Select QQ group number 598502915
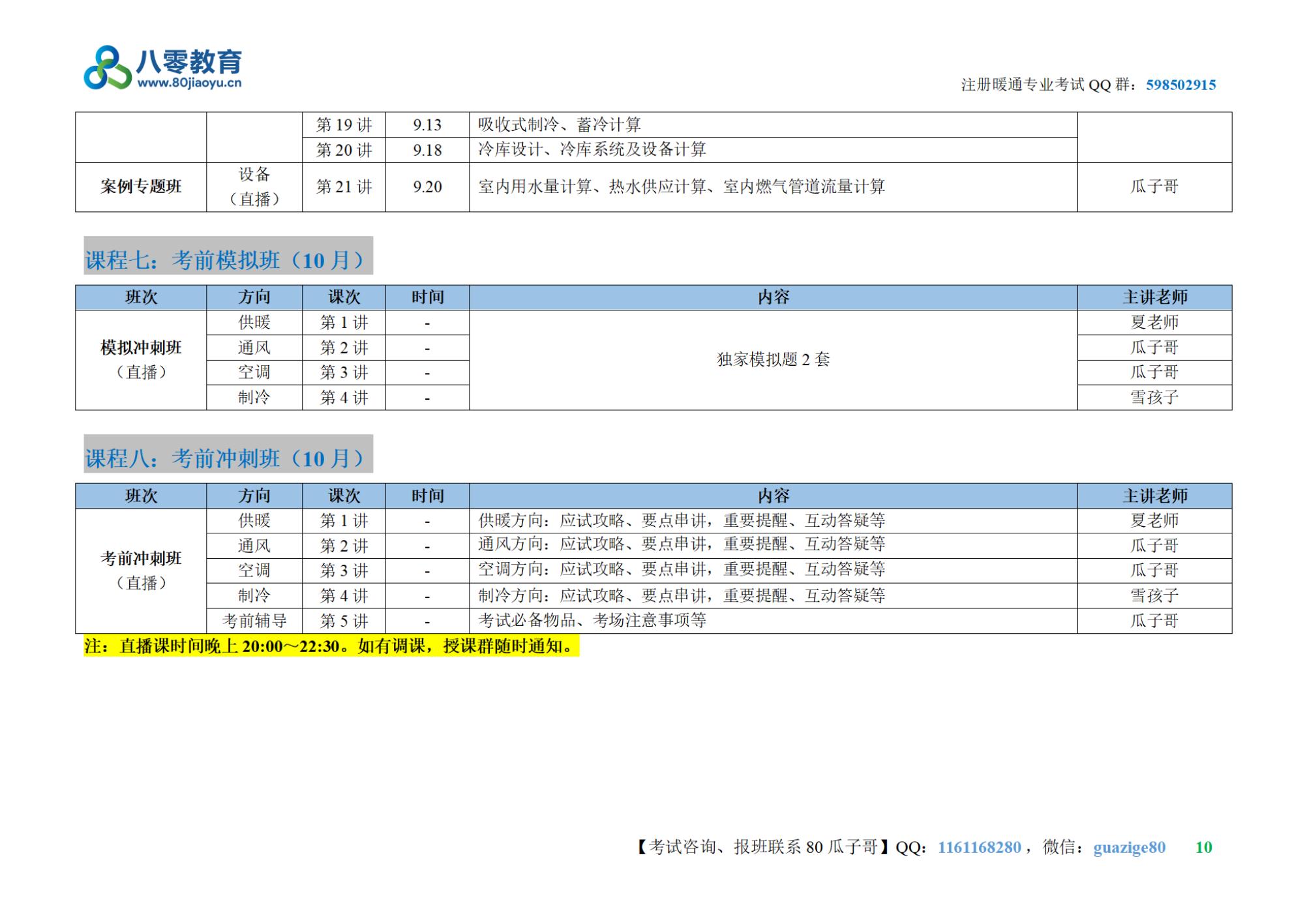 [x=1180, y=85]
